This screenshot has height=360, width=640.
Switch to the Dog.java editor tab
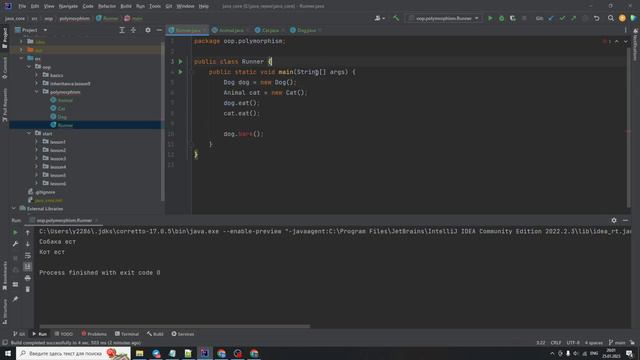tap(306, 30)
